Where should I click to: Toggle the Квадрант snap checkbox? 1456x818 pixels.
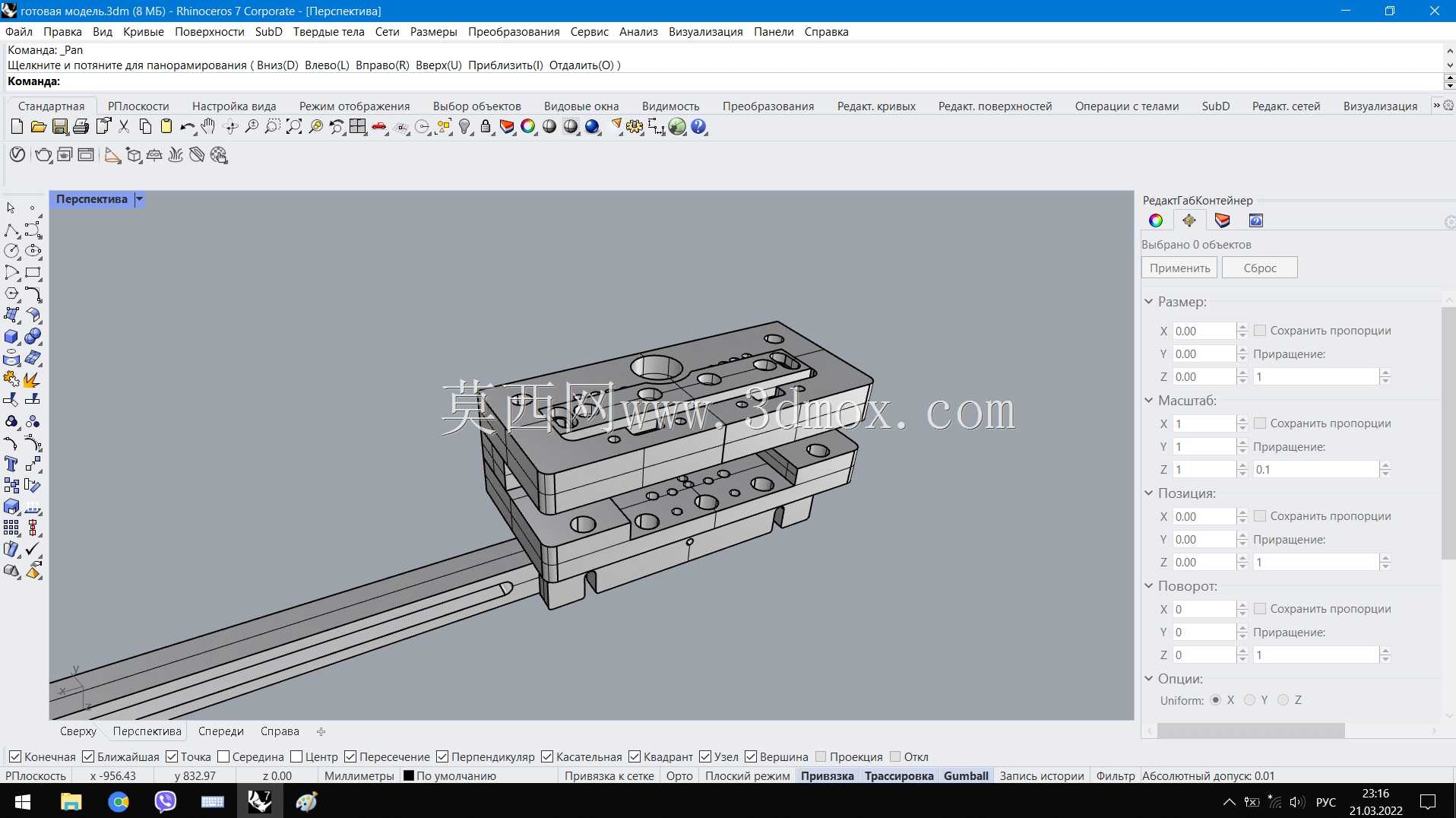635,756
